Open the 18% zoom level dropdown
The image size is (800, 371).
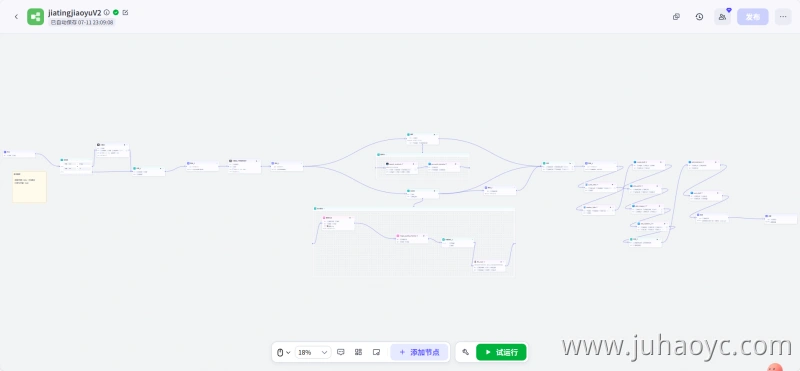pos(313,352)
